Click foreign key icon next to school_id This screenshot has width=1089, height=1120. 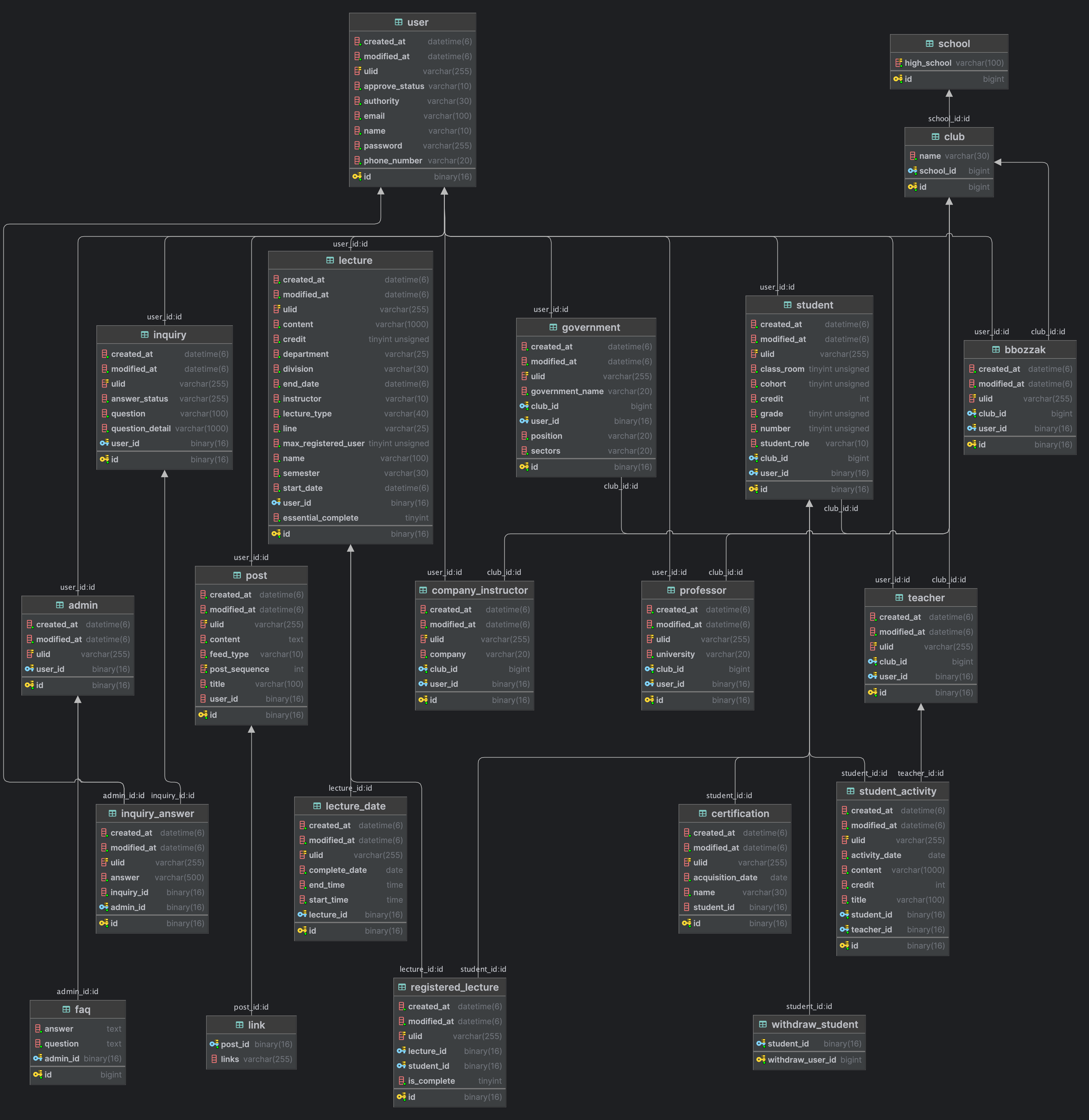click(x=912, y=171)
